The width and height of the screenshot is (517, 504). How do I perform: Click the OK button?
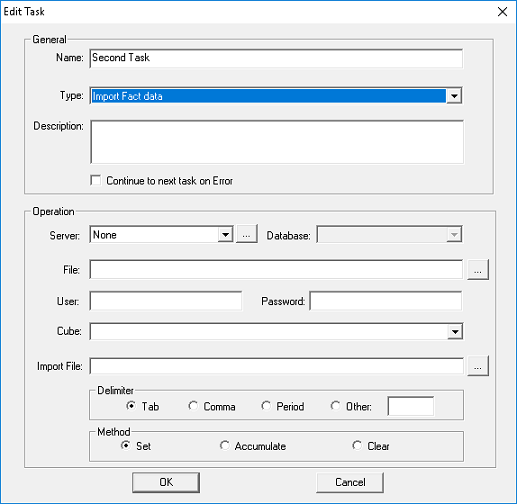166,482
